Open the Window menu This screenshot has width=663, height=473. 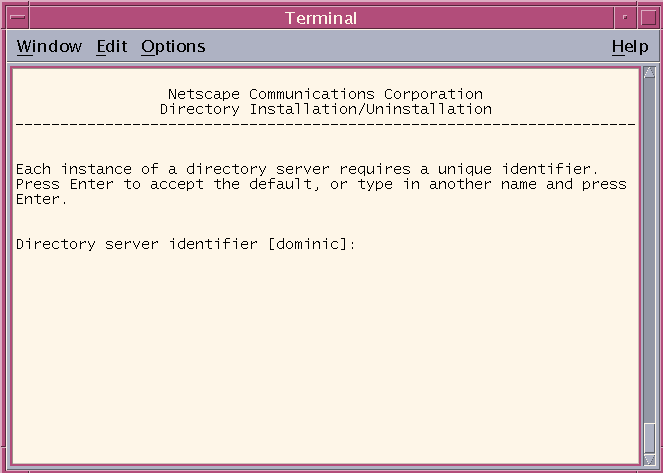tap(49, 46)
